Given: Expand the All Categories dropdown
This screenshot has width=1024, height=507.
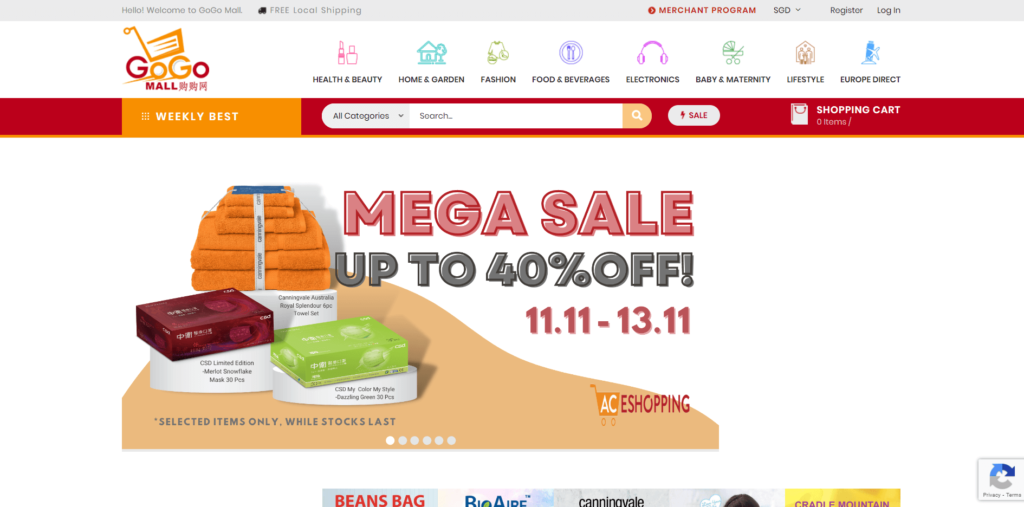Looking at the screenshot, I should [366, 116].
